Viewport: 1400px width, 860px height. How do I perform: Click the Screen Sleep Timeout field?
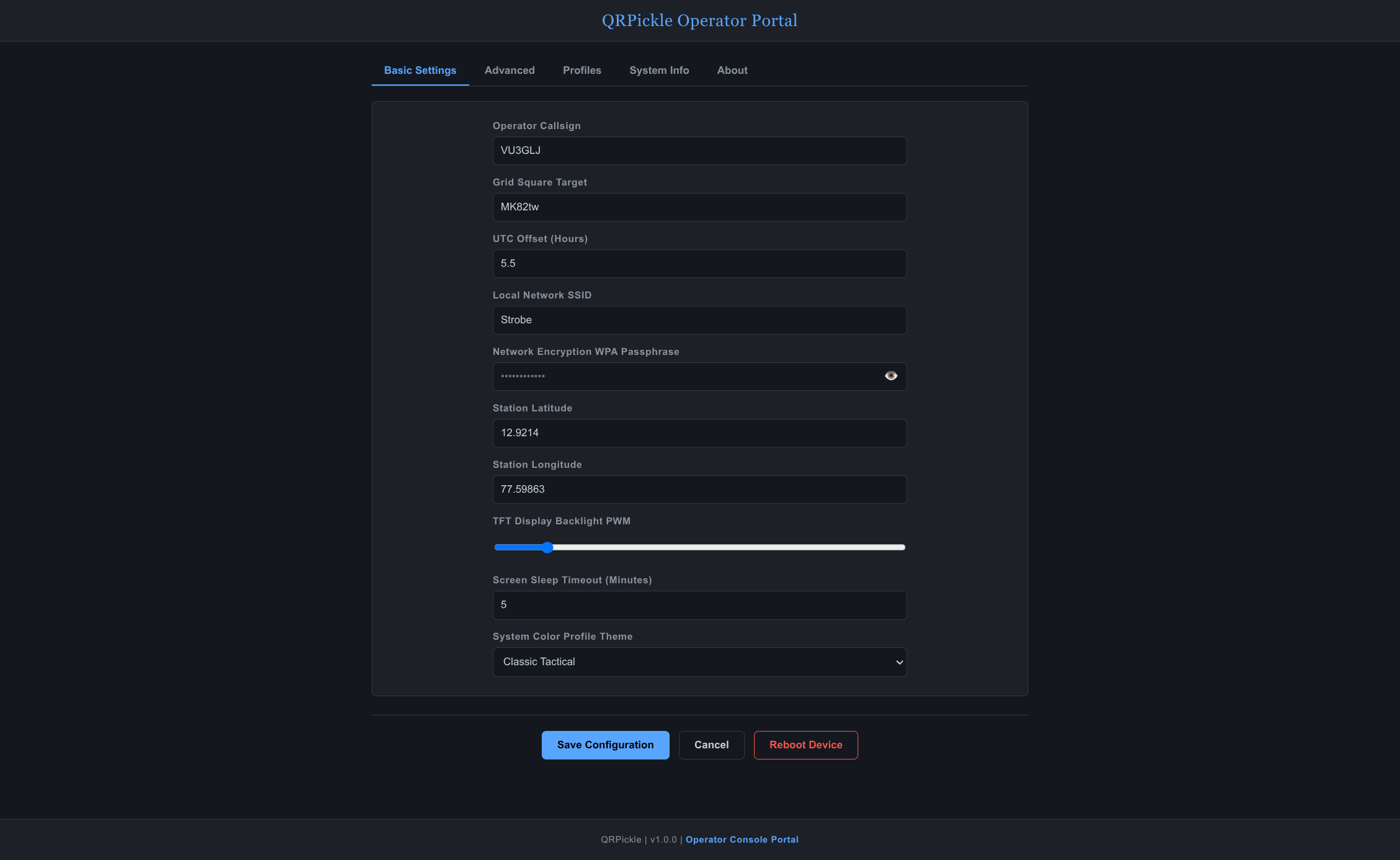699,605
